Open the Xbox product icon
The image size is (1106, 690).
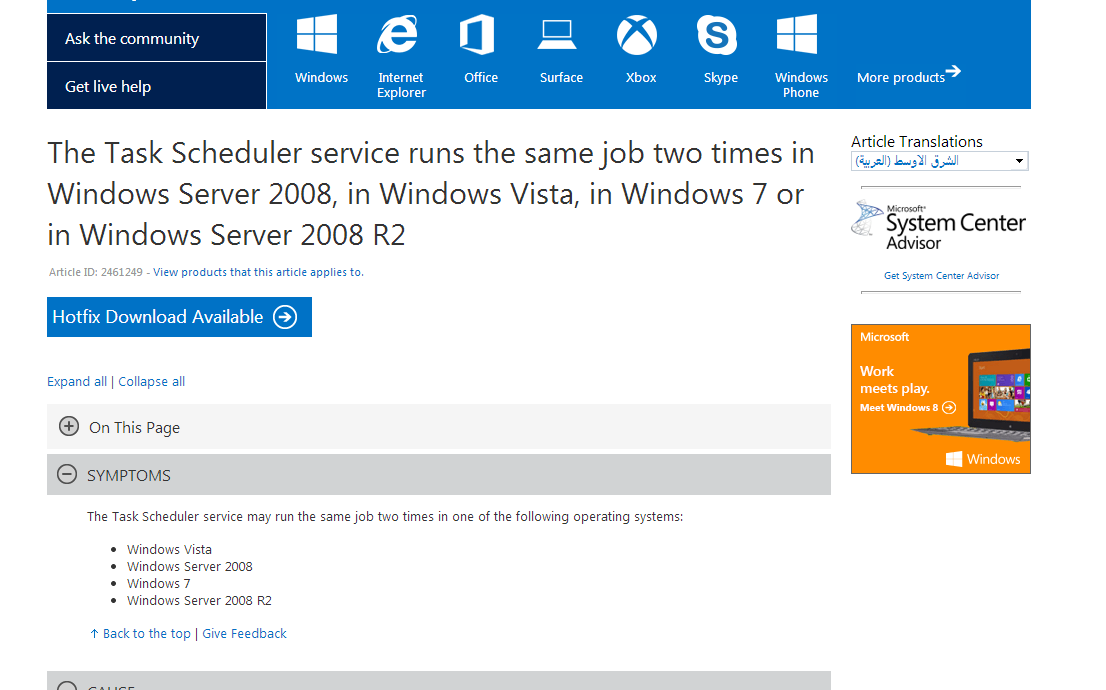click(x=637, y=35)
